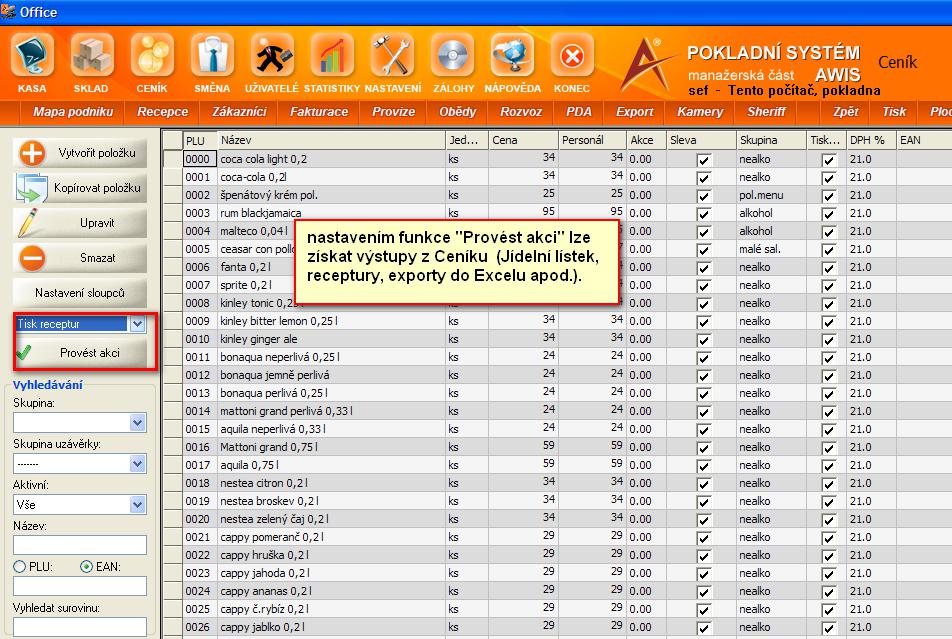The image size is (952, 639).
Task: Open the Obědy tab
Action: 458,112
